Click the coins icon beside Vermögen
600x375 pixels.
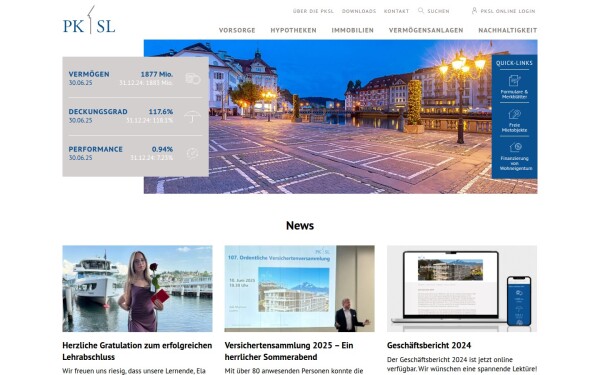(193, 78)
